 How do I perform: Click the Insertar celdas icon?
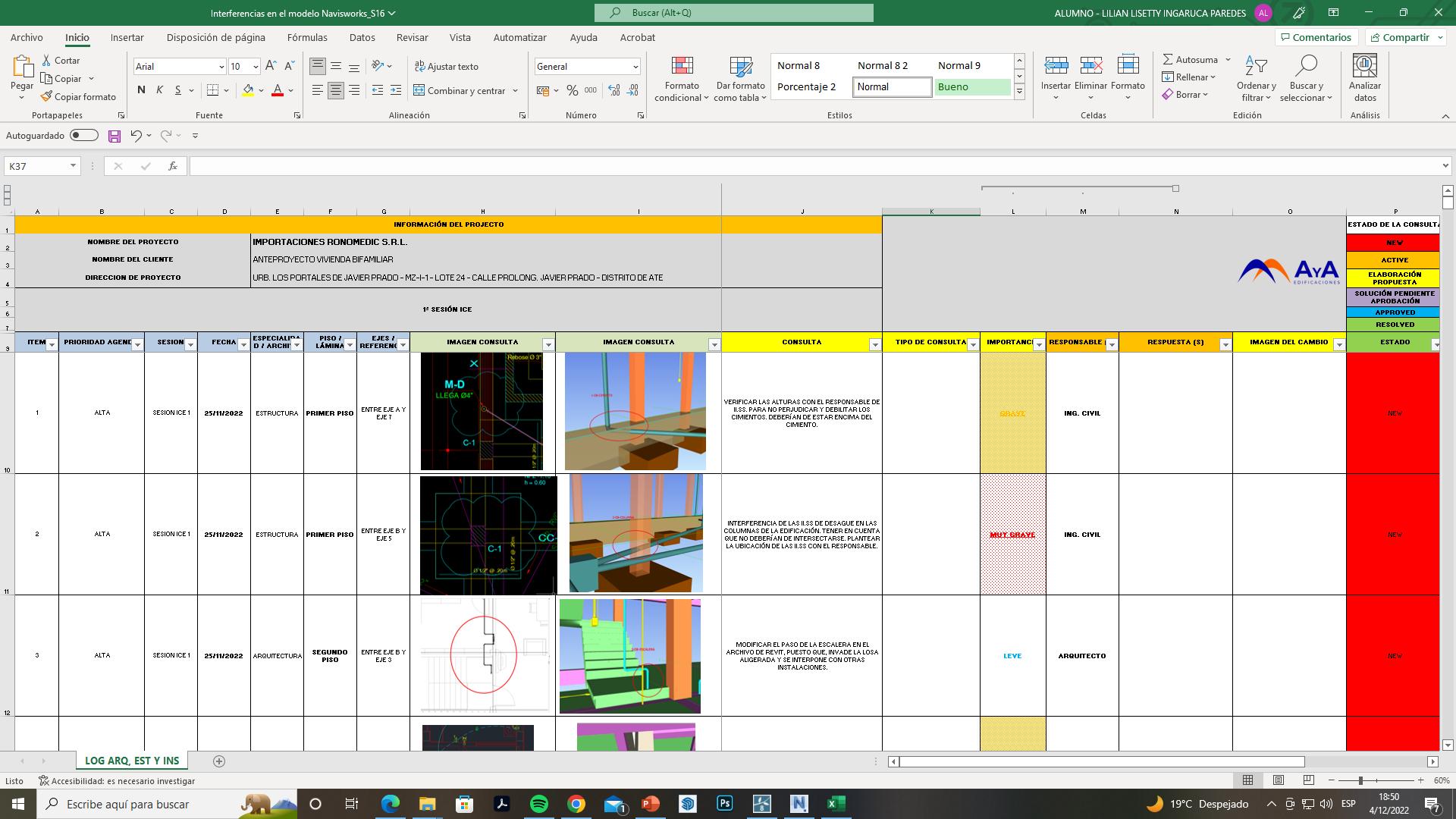pos(1056,66)
